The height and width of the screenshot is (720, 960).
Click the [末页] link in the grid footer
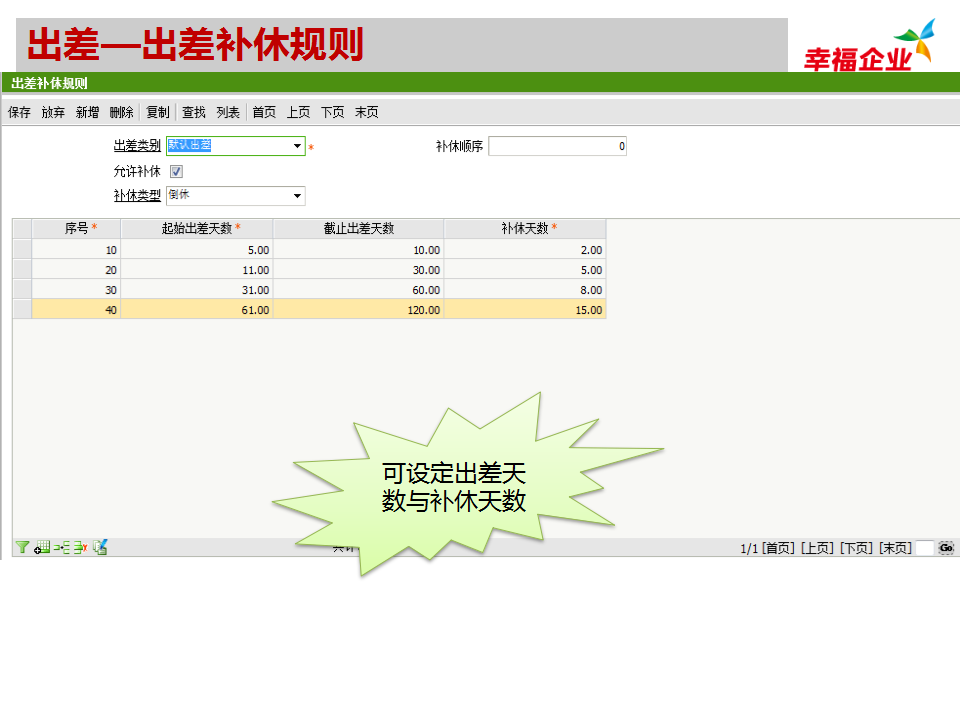click(895, 548)
